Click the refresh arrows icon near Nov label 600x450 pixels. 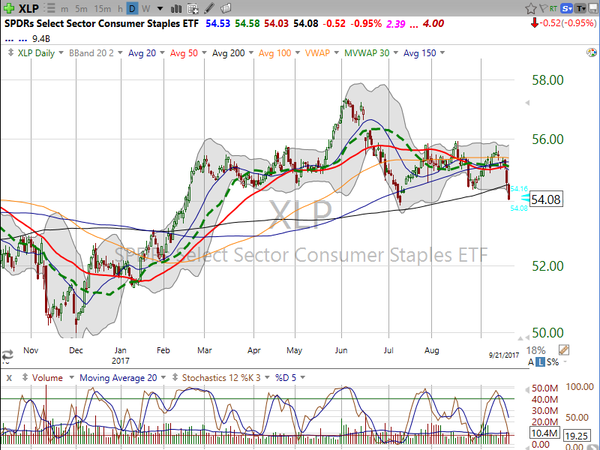click(x=7, y=355)
